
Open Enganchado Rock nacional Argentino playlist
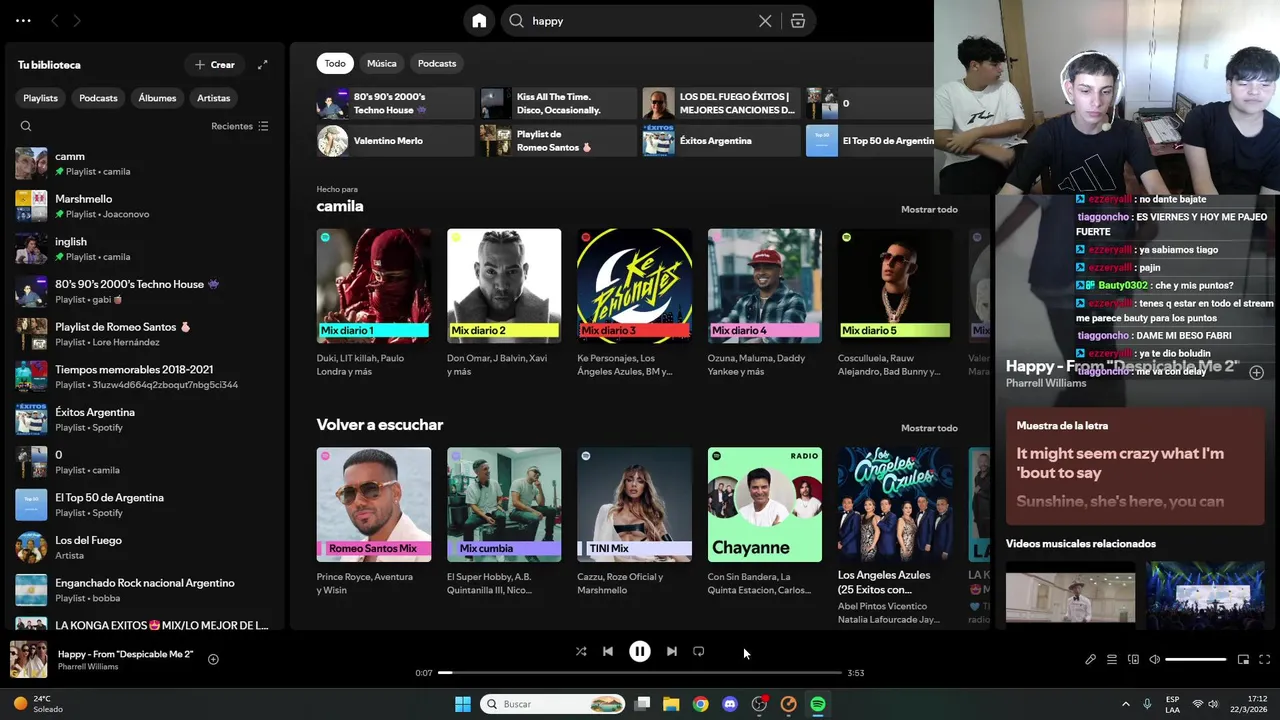tap(145, 590)
